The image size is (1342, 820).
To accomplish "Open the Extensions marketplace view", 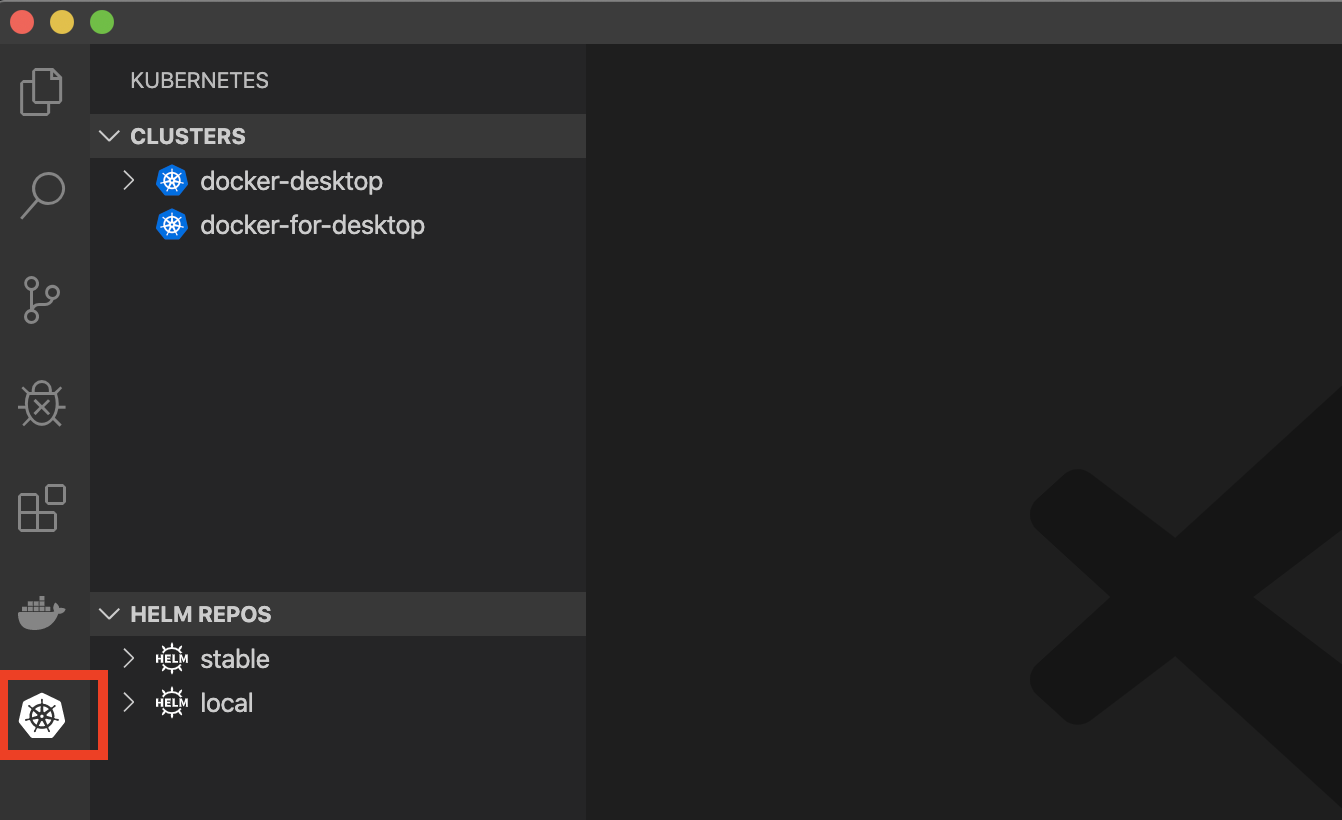I will pos(40,508).
